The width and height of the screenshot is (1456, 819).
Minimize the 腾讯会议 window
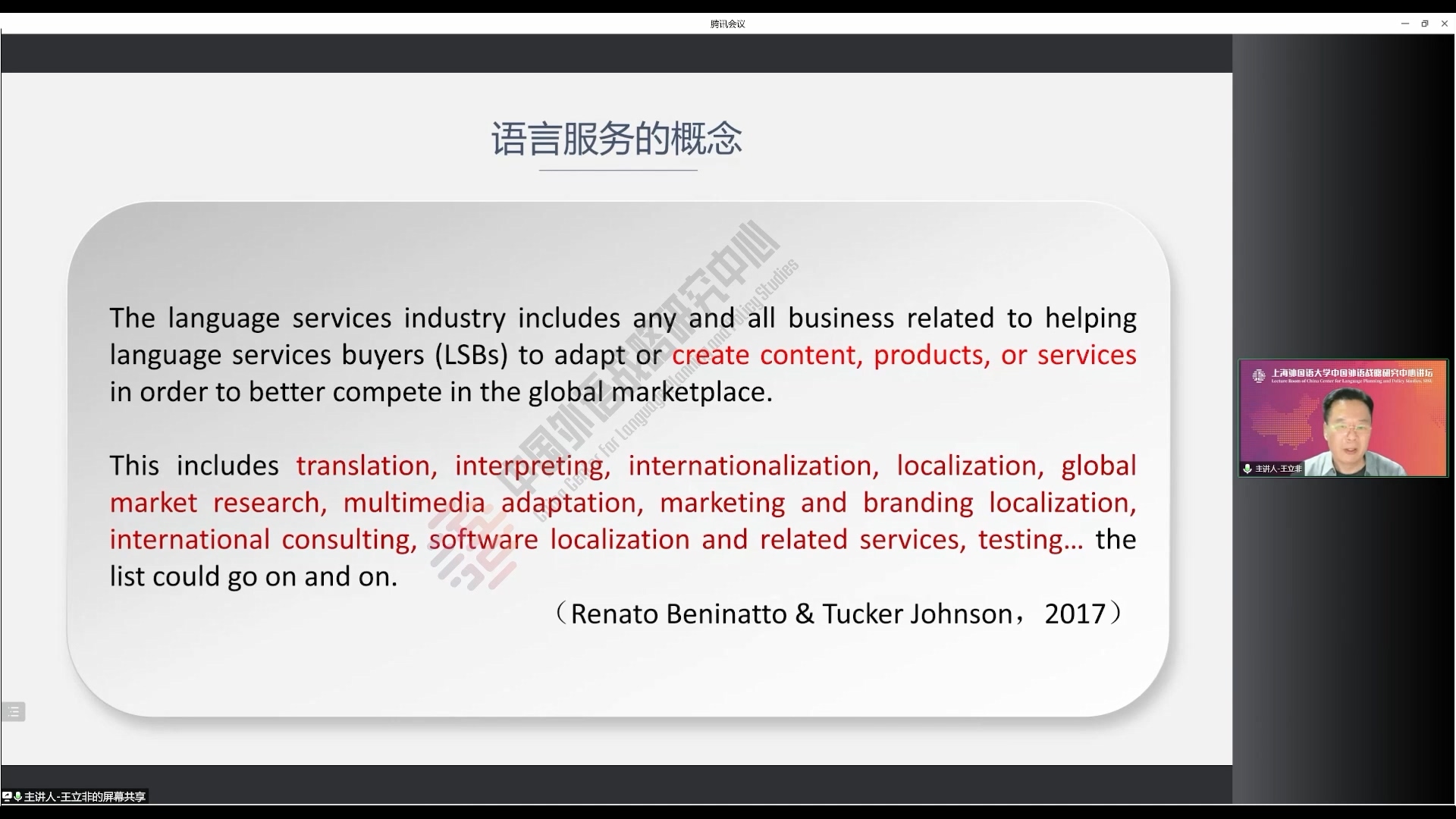[1404, 24]
